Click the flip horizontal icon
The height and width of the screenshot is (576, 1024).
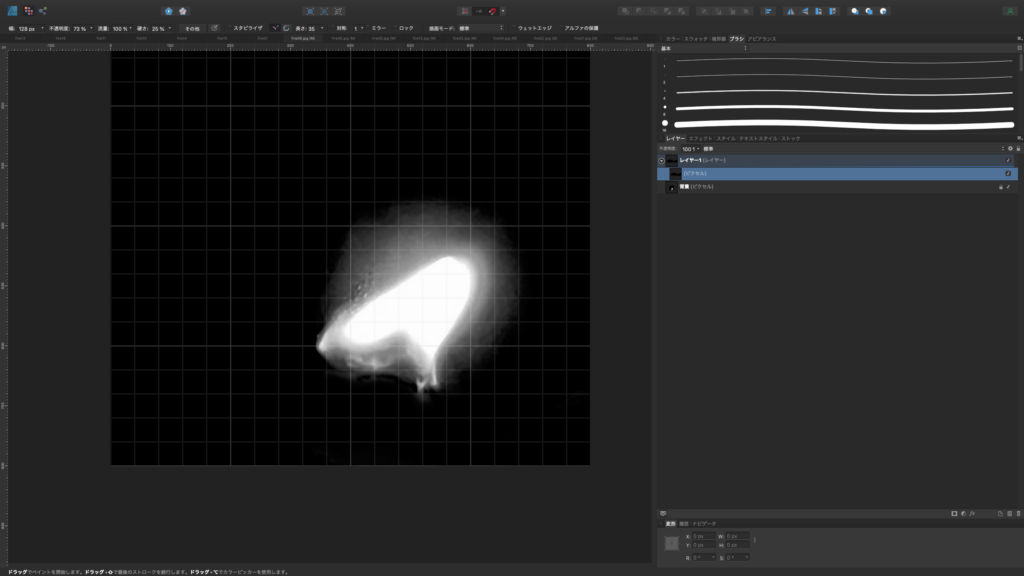pyautogui.click(x=791, y=11)
